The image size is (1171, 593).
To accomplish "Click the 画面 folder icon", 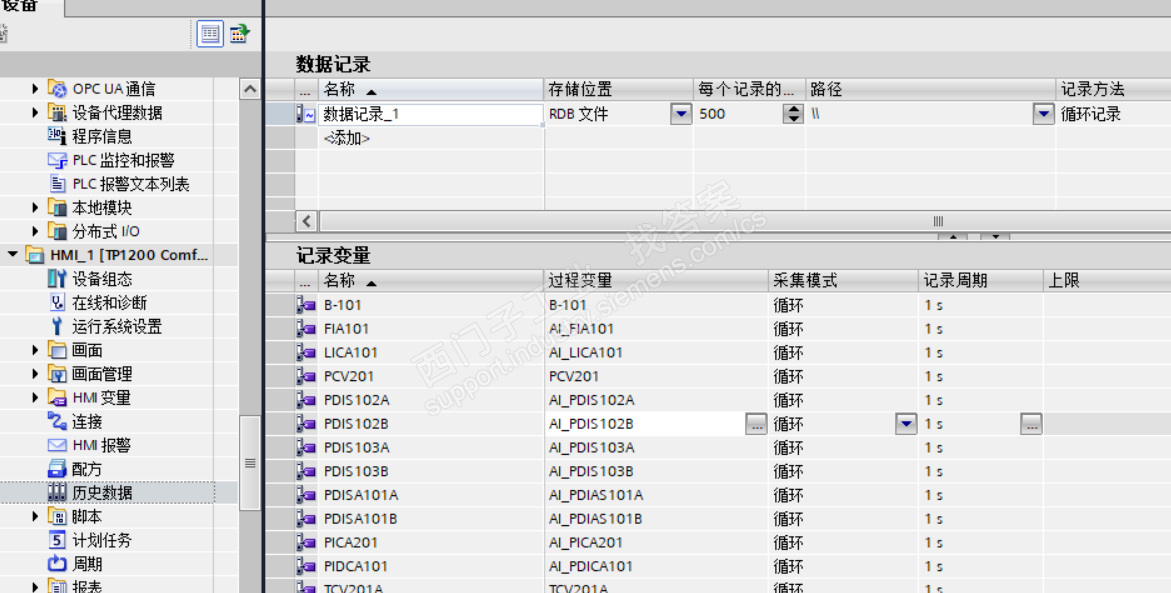I will tap(58, 350).
